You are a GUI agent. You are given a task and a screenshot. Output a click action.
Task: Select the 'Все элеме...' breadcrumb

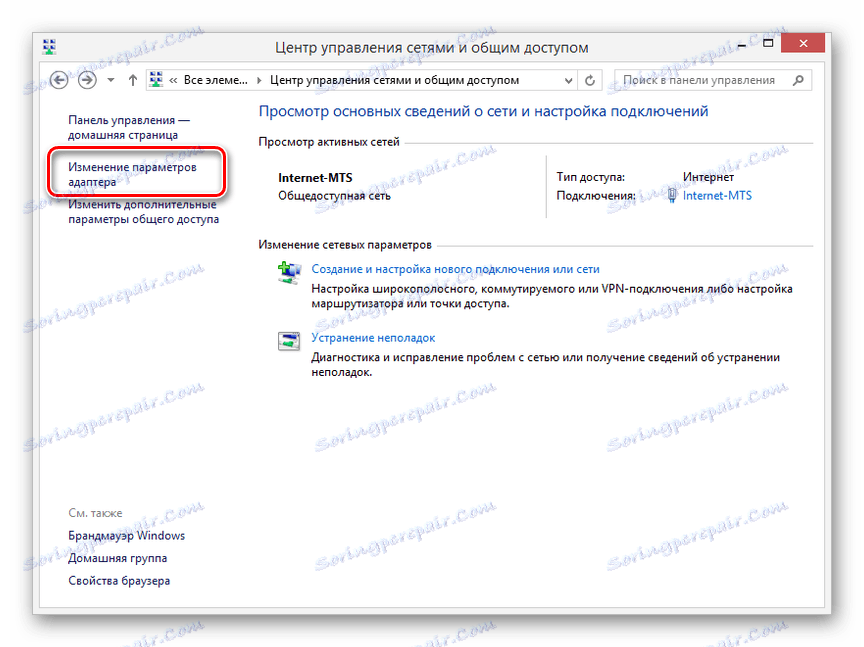215,80
